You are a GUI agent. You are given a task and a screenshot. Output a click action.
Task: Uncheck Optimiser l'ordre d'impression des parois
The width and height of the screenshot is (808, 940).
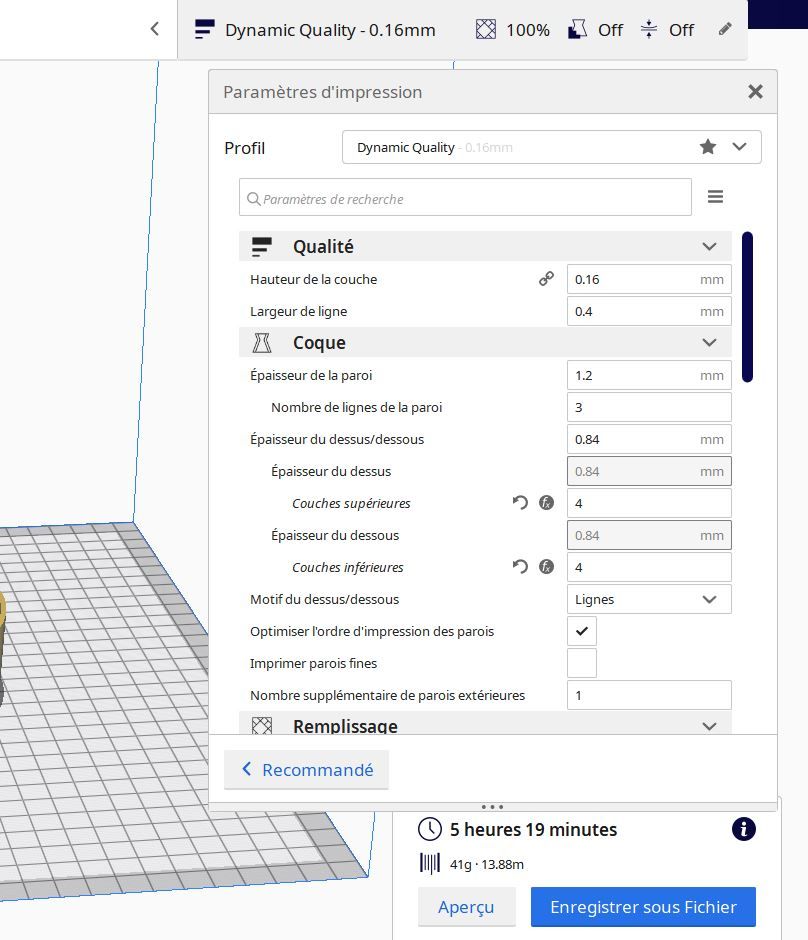[x=581, y=631]
